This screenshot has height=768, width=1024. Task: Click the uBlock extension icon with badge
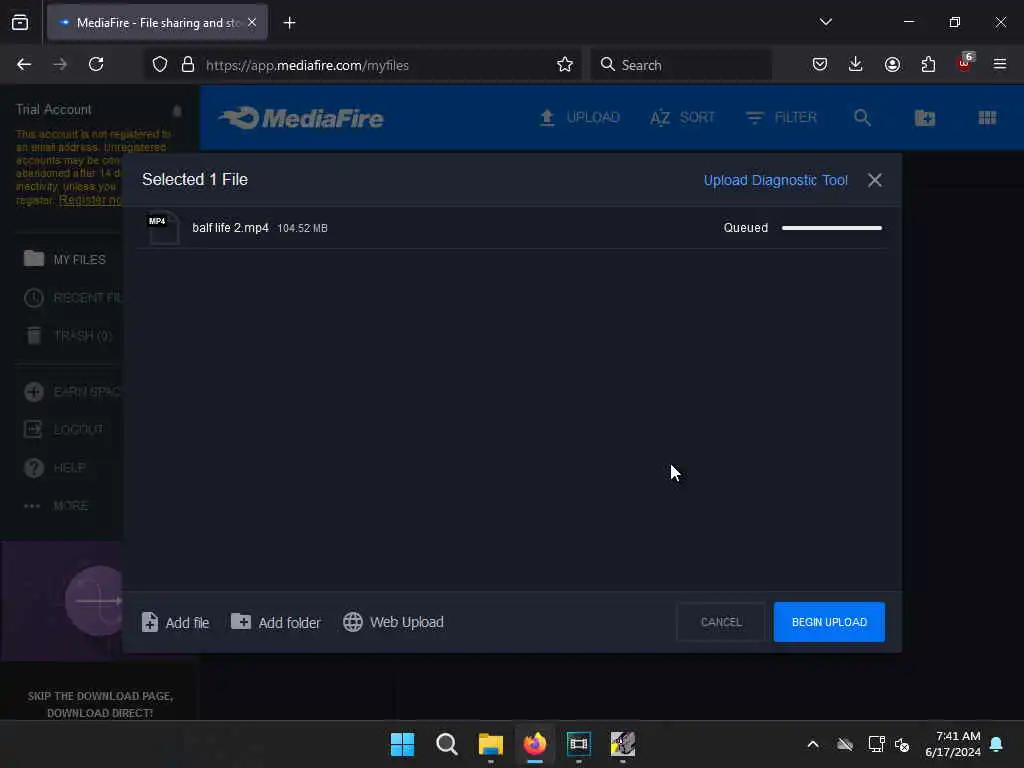(965, 63)
